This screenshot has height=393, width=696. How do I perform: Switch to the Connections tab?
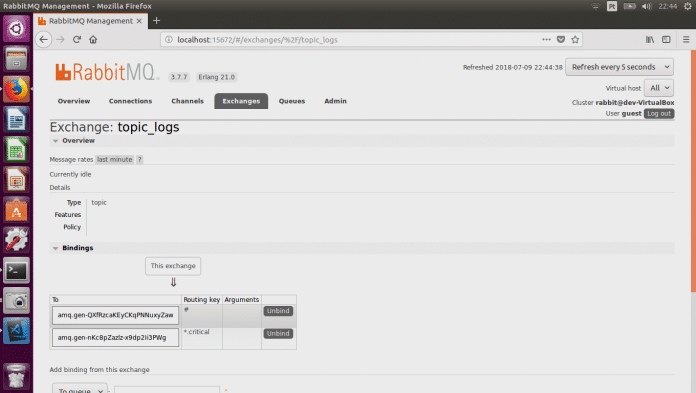[x=130, y=101]
